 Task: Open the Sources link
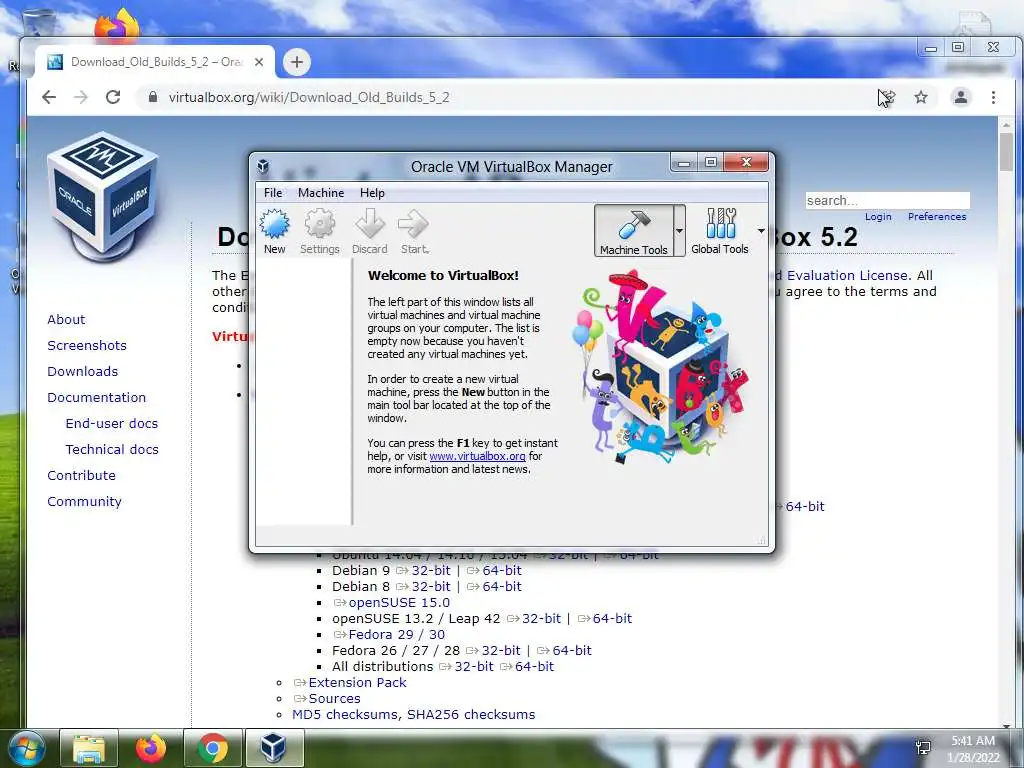[x=334, y=698]
